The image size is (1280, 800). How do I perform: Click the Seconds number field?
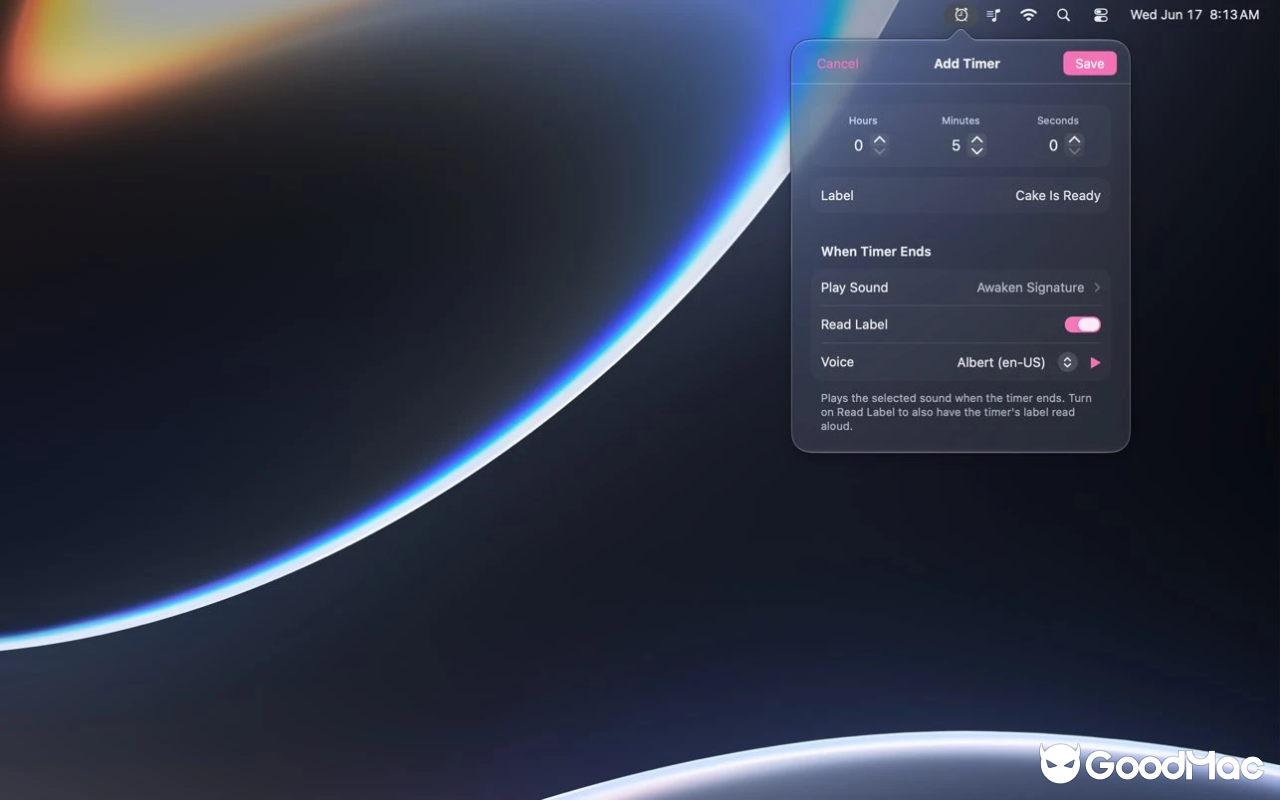pyautogui.click(x=1053, y=146)
